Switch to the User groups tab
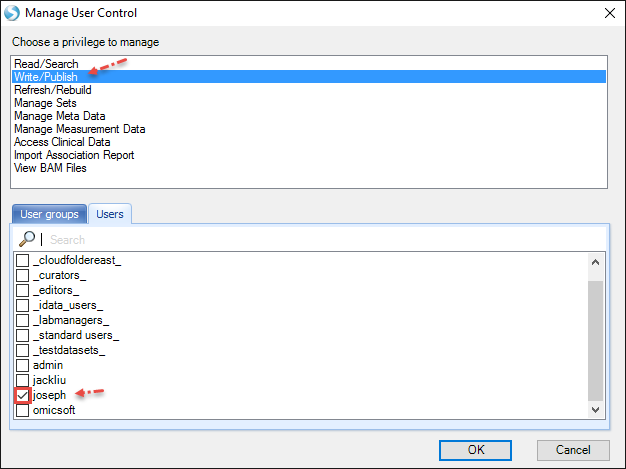Viewport: 626px width, 469px height. point(50,214)
